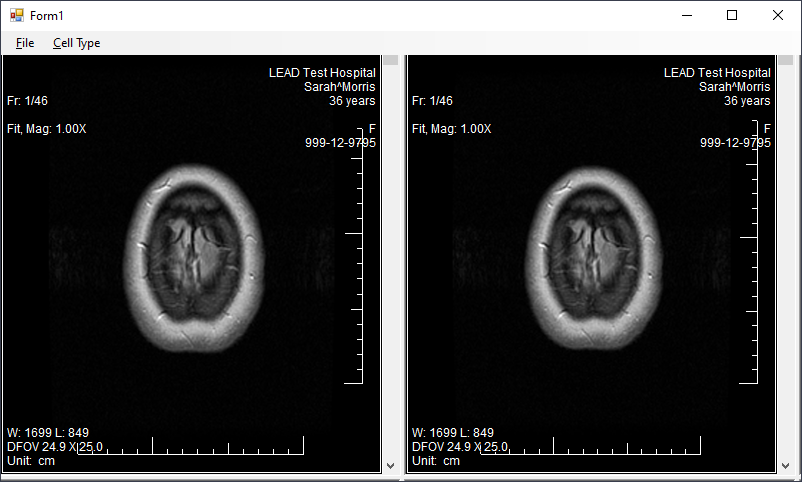Click 'LEAD Test Hospital' text in right viewer
Viewport: 802px width, 482px height.
tap(717, 73)
